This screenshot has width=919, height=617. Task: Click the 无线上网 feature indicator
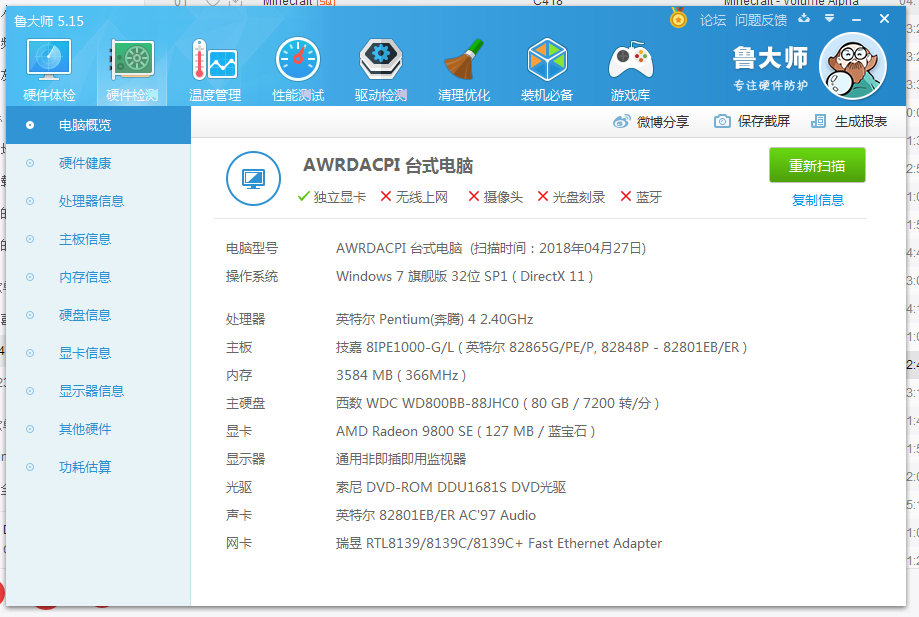pos(414,197)
